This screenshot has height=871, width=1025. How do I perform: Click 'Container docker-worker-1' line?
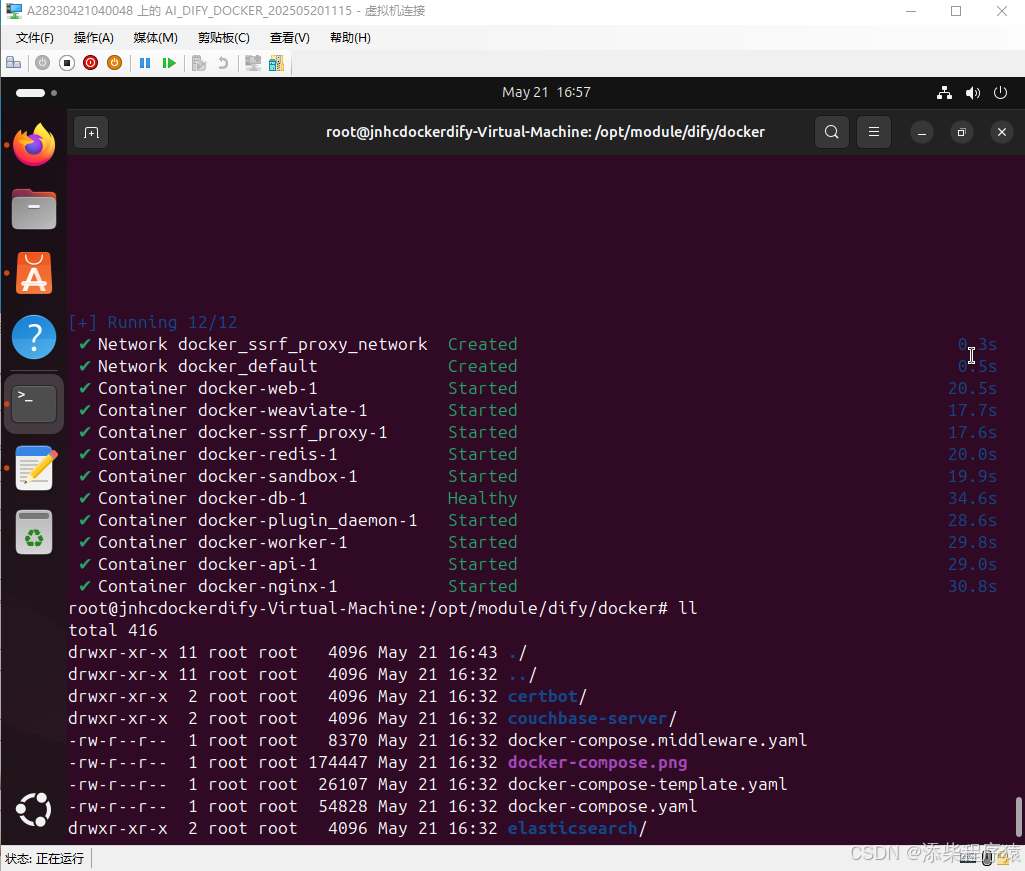tap(222, 543)
